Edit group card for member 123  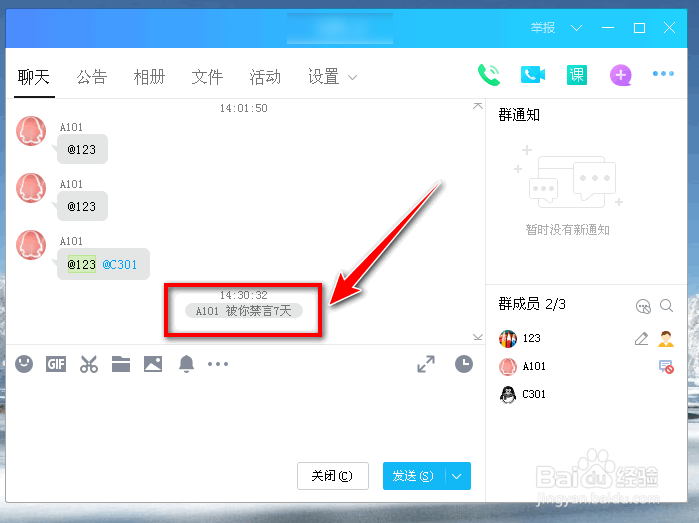pyautogui.click(x=641, y=339)
